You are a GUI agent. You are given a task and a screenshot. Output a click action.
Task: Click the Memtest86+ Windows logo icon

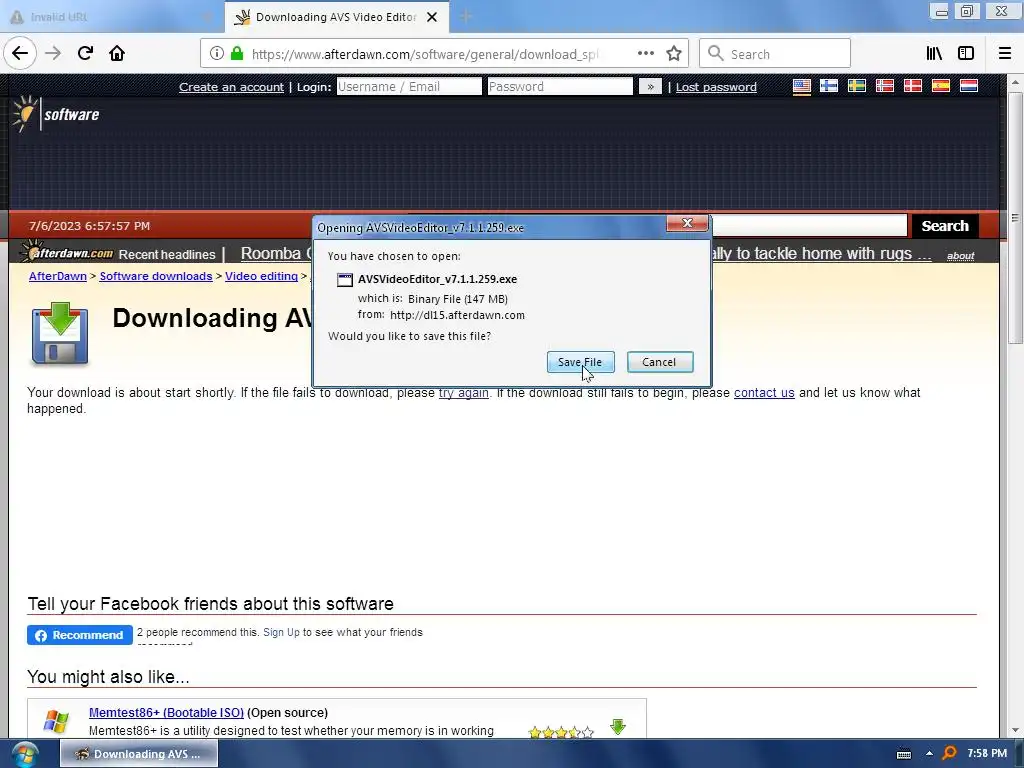point(56,721)
